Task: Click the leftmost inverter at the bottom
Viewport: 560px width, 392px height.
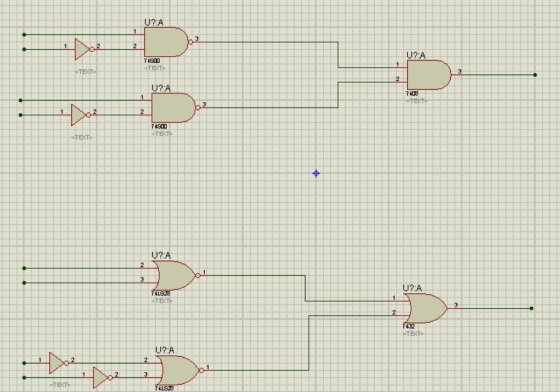Action: coord(57,363)
